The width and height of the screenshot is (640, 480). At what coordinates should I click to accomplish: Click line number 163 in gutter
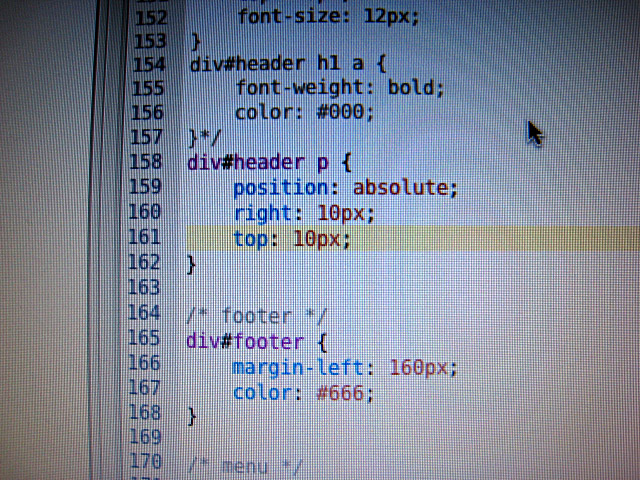point(144,287)
